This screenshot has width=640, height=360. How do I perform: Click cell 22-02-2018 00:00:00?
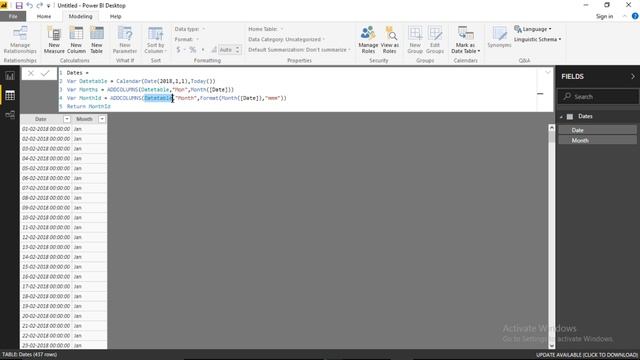pyautogui.click(x=46, y=336)
